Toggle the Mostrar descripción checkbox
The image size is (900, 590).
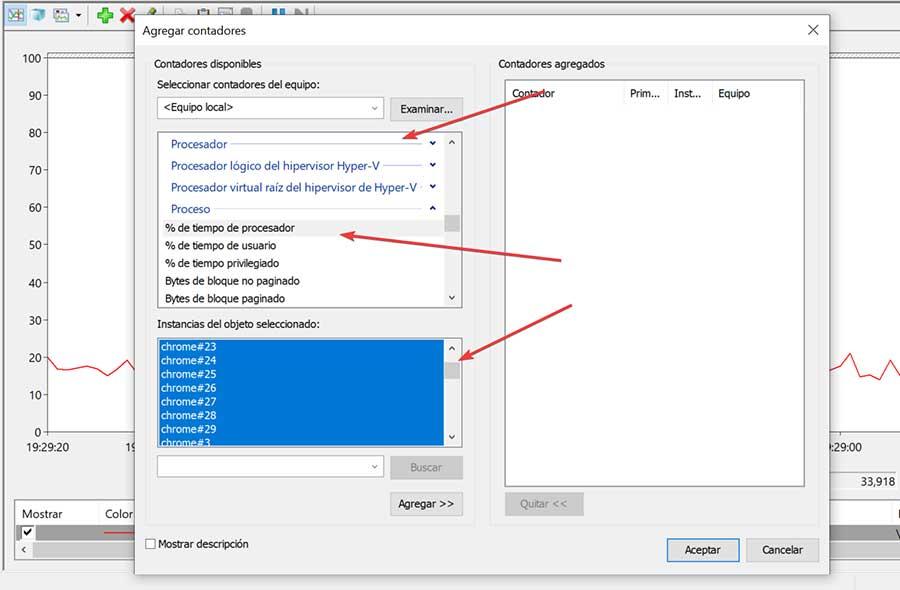[x=150, y=544]
